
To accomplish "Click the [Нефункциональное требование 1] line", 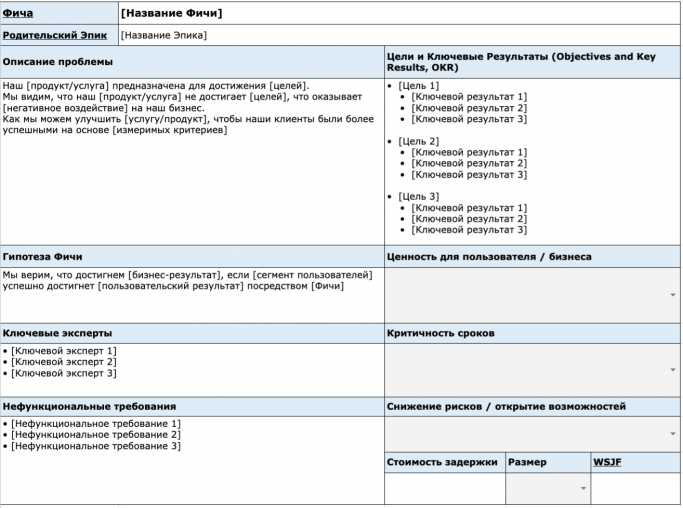I will 96,424.
